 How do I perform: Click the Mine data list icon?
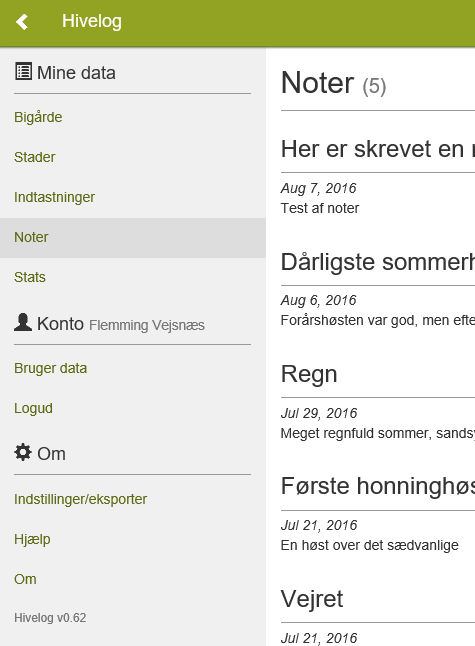pyautogui.click(x=23, y=71)
